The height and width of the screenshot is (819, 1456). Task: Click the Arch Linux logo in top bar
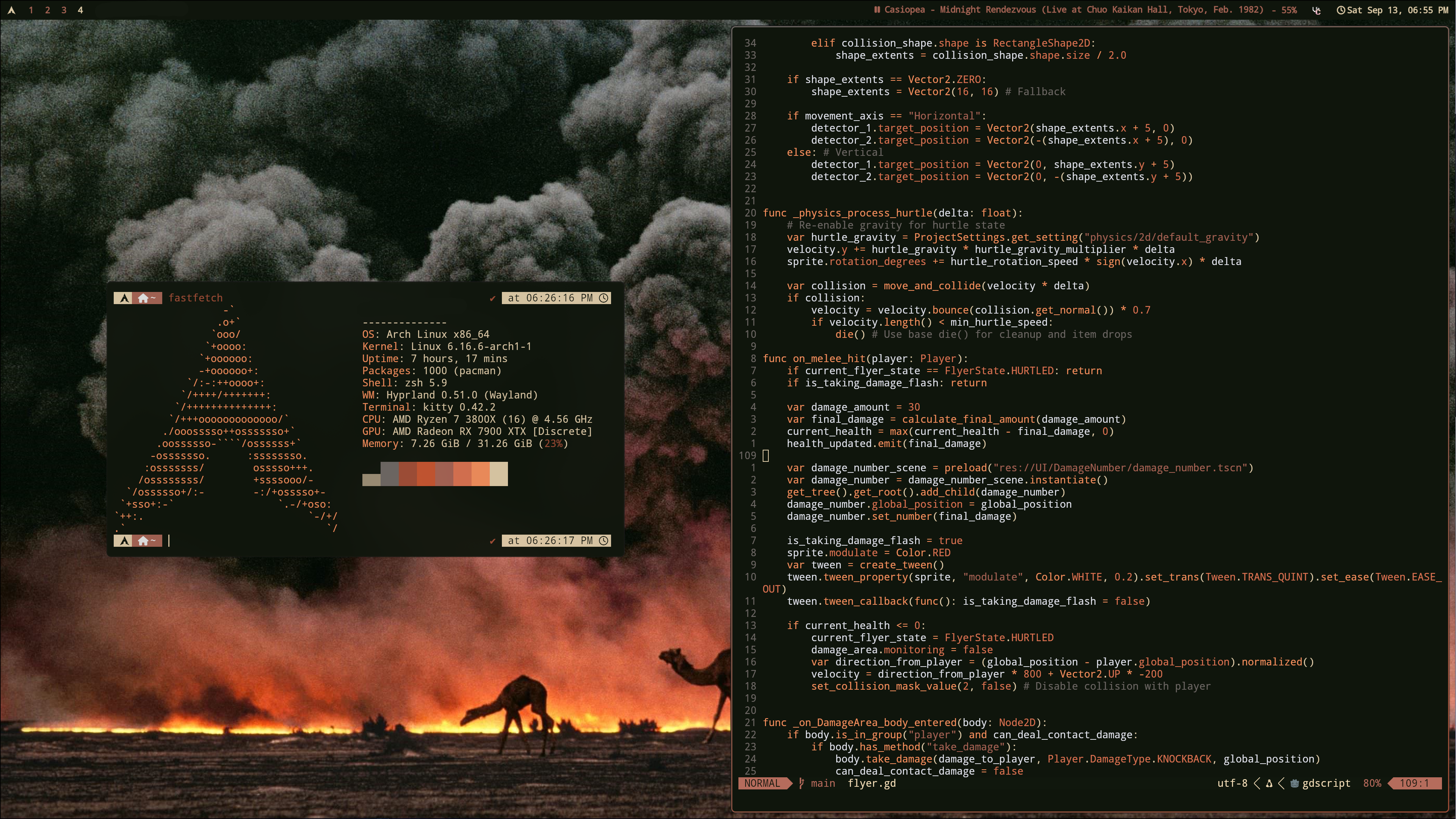pos(11,10)
